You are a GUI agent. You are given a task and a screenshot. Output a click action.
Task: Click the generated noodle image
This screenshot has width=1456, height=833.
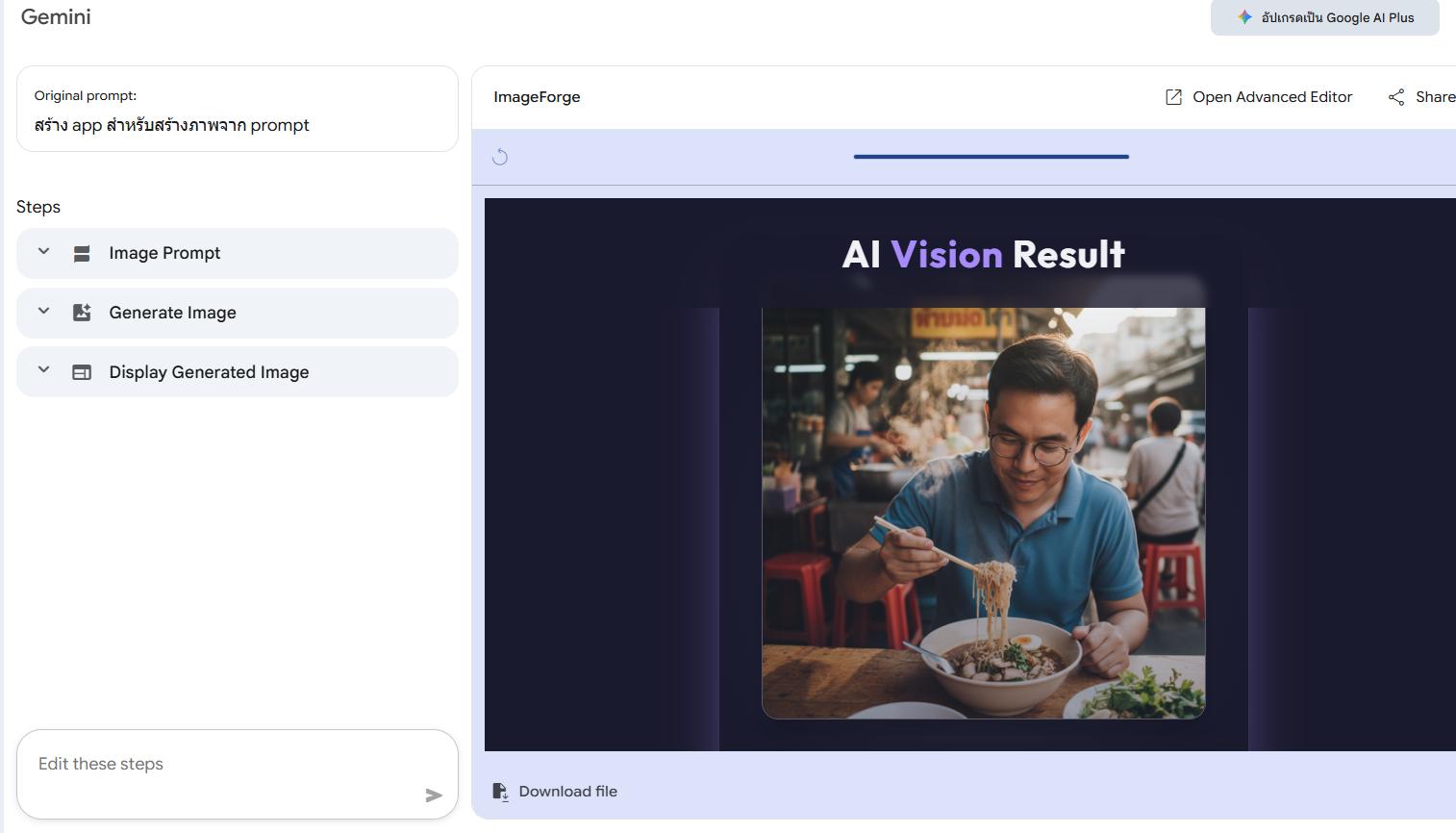(983, 513)
